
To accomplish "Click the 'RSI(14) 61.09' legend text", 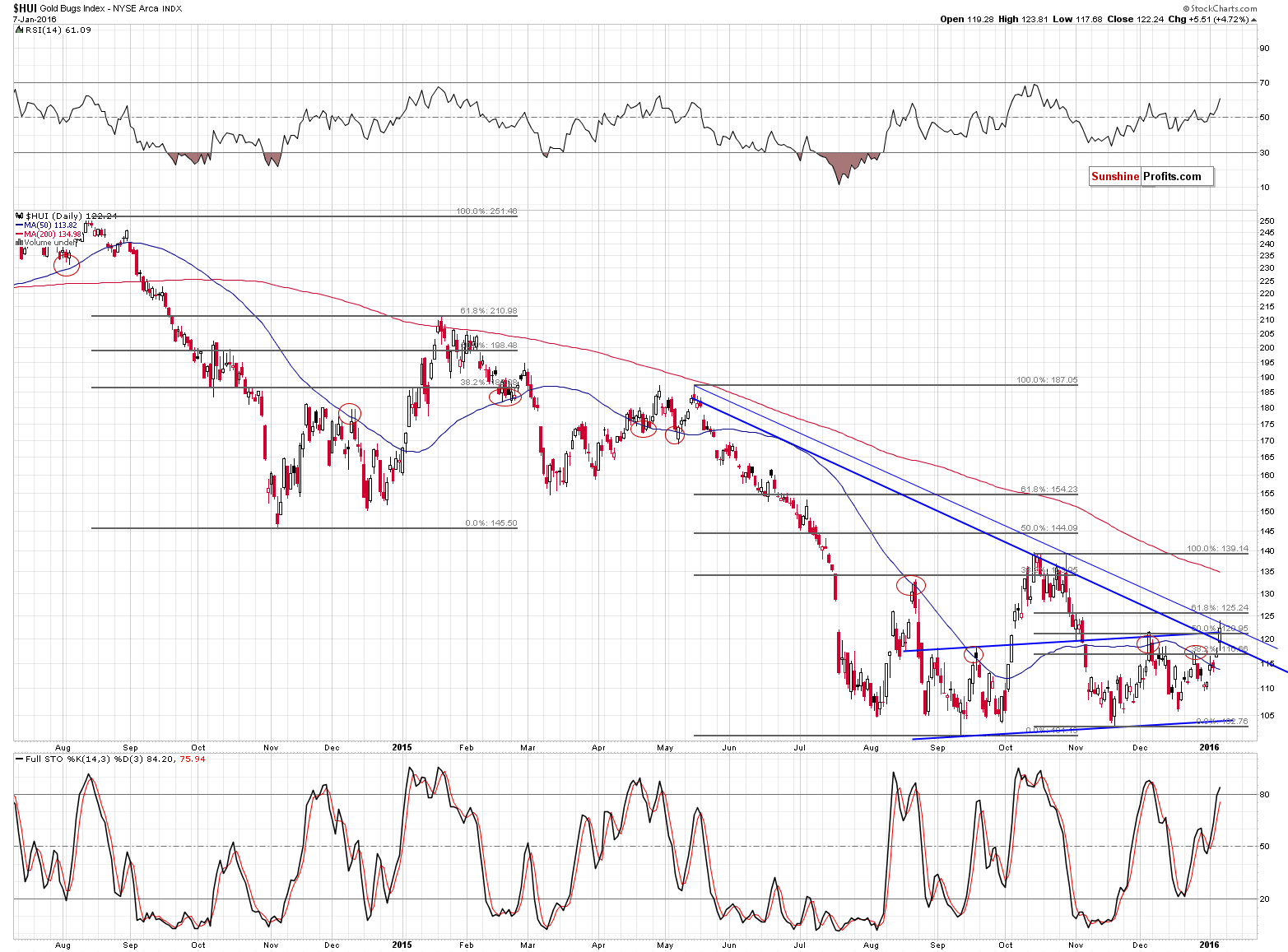I will coord(58,30).
